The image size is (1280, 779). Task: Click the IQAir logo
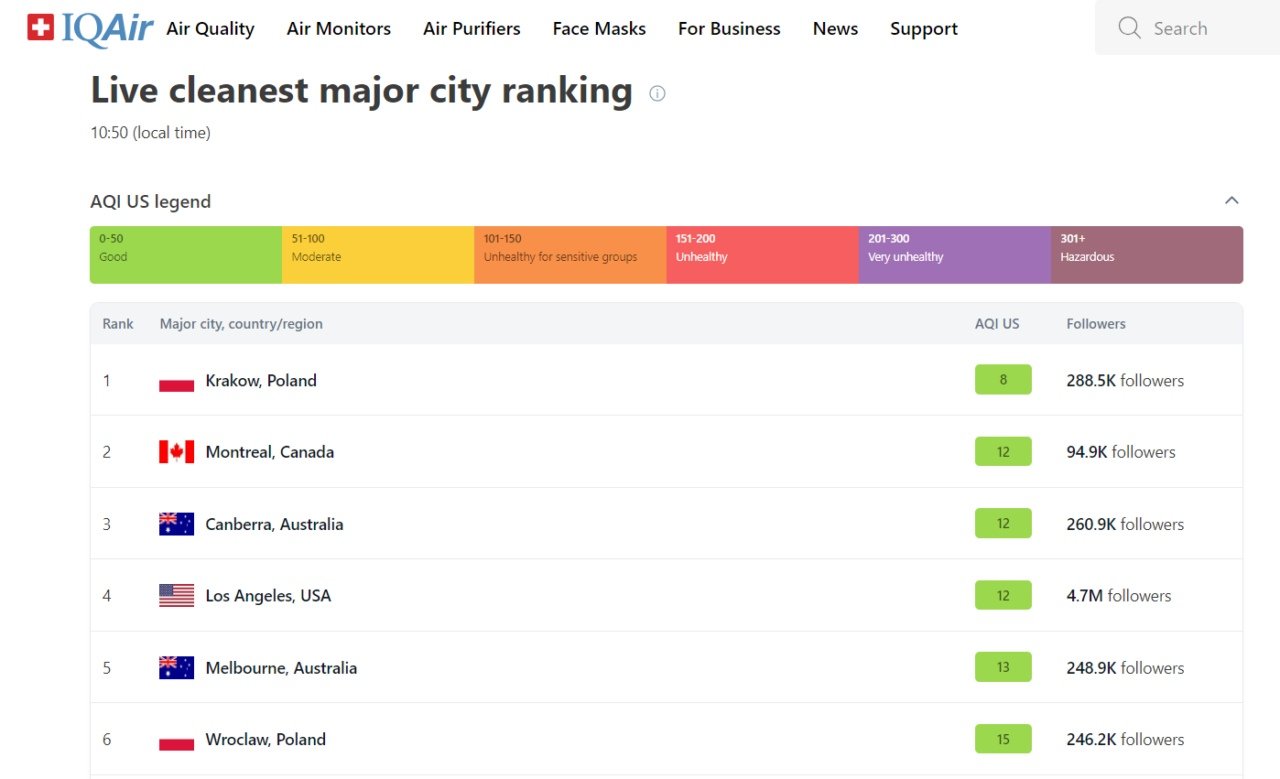[x=90, y=28]
